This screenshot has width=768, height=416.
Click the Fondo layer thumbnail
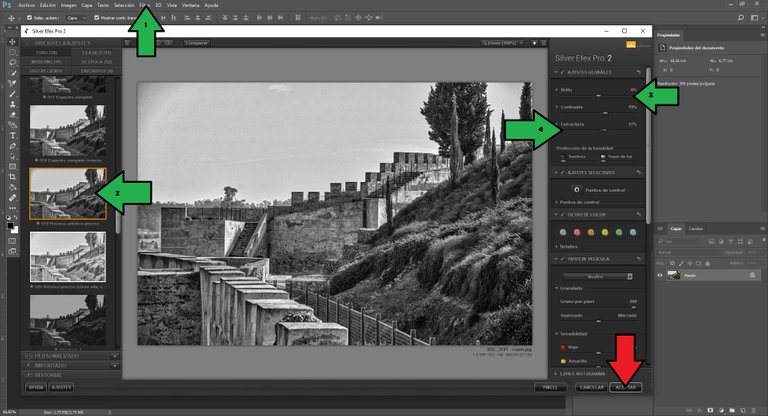pyautogui.click(x=673, y=275)
